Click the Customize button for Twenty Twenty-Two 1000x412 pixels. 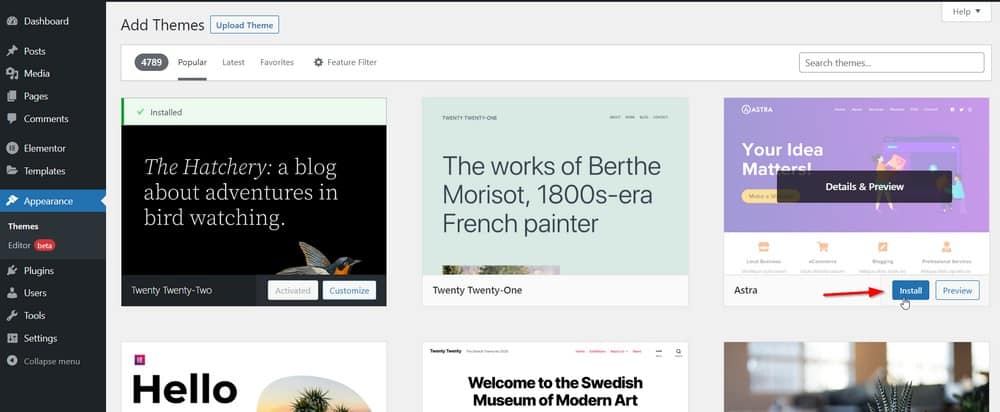(349, 290)
